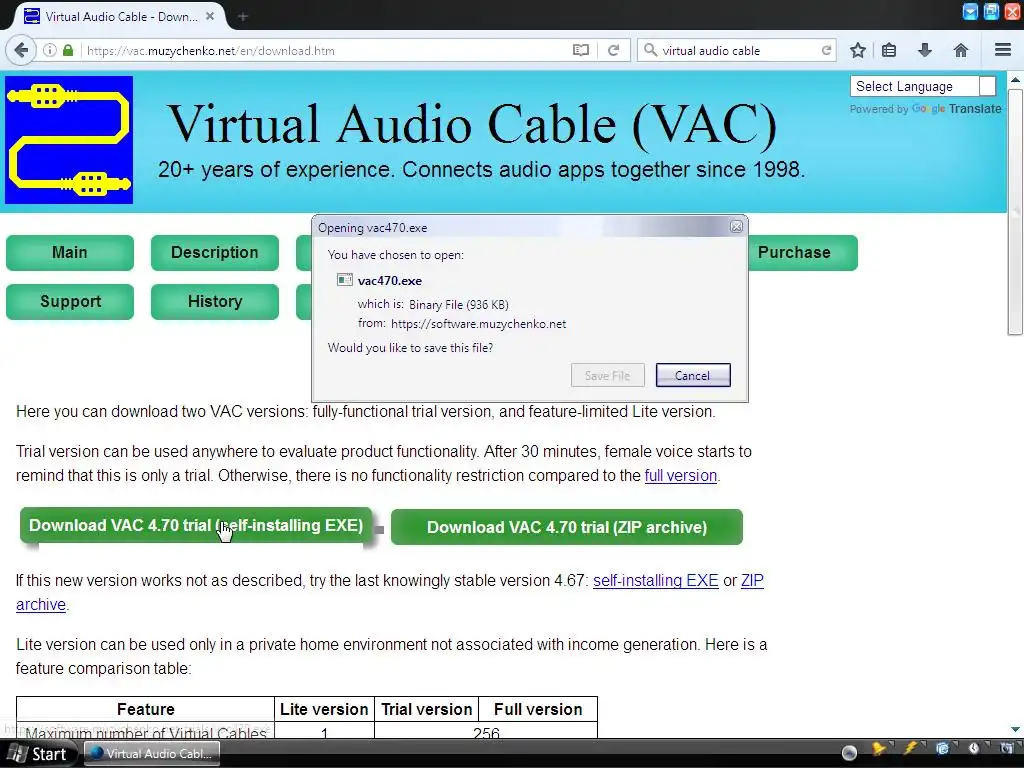1024x768 pixels.
Task: Focus the search box with virtual audio cable
Action: point(738,50)
